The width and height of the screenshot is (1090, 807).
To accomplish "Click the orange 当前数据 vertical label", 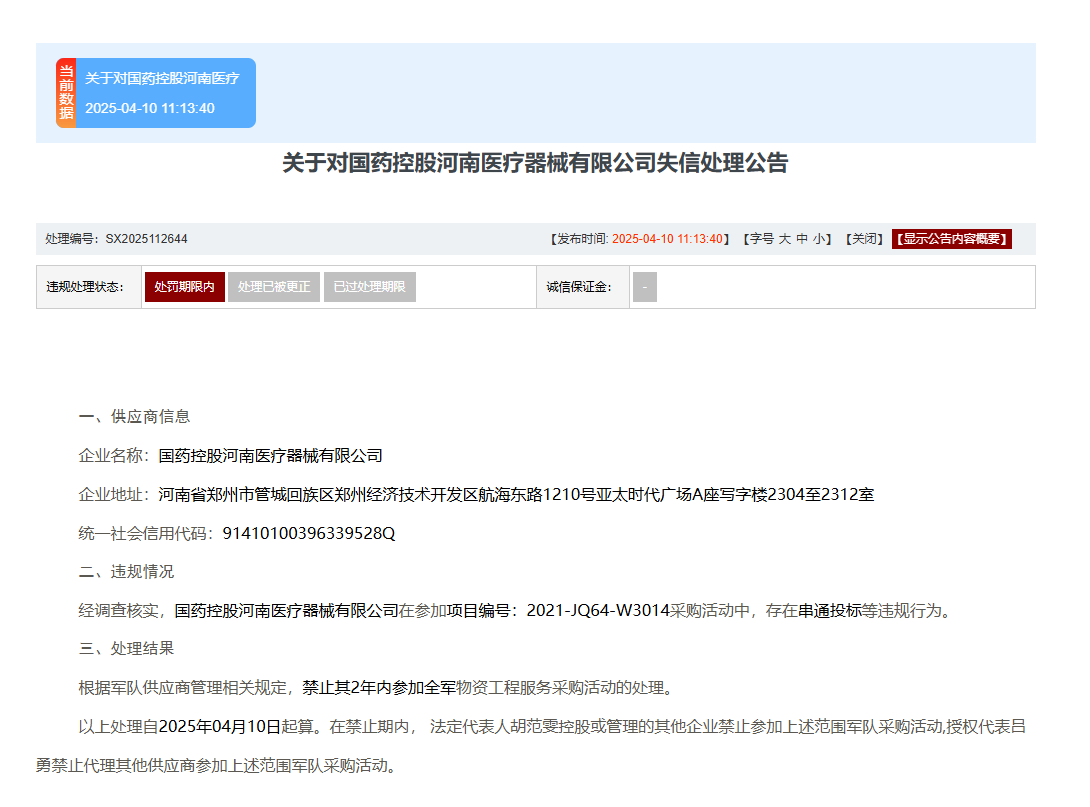I will 66,92.
